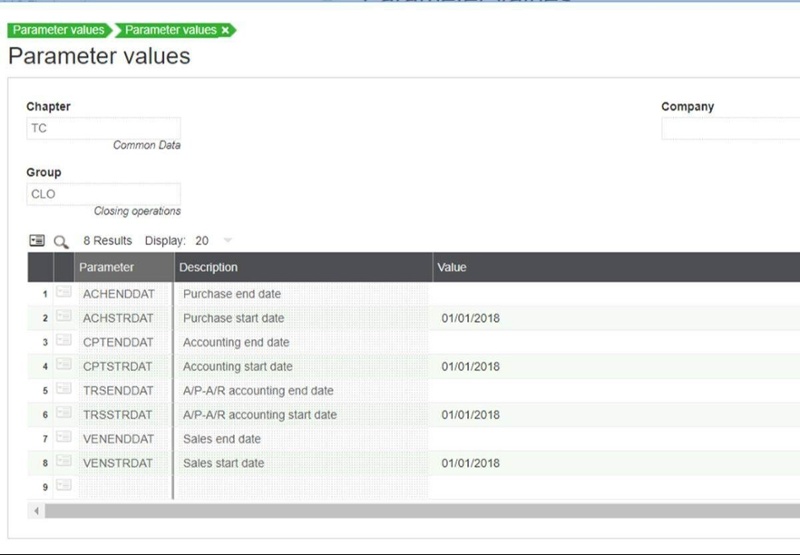Click the row icon beside VENSTRDAT
Image resolution: width=800 pixels, height=555 pixels.
63,463
